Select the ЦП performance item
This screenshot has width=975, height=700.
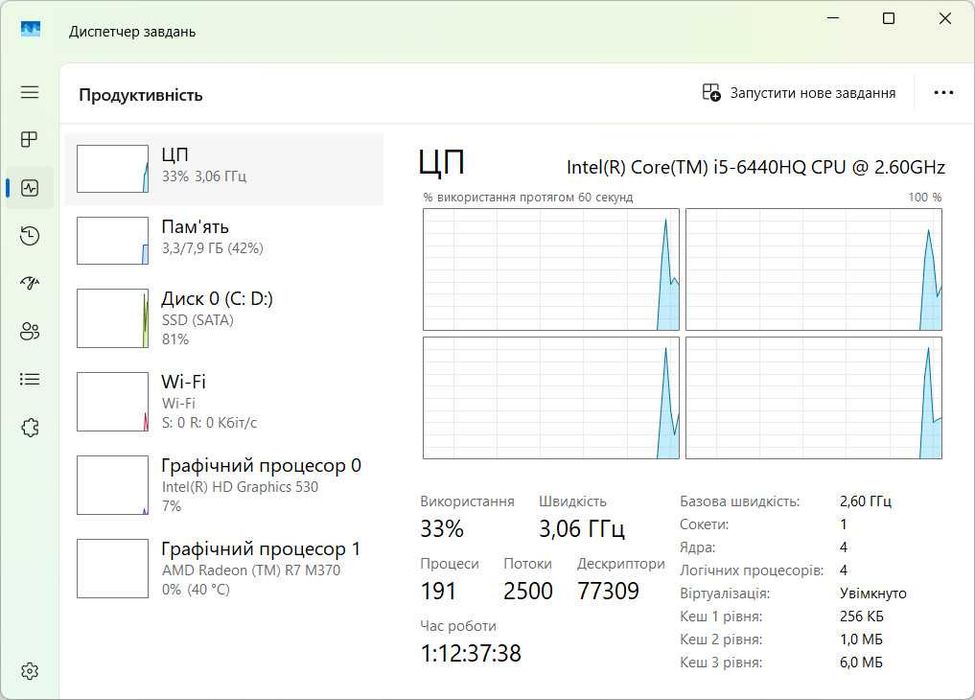(x=224, y=166)
